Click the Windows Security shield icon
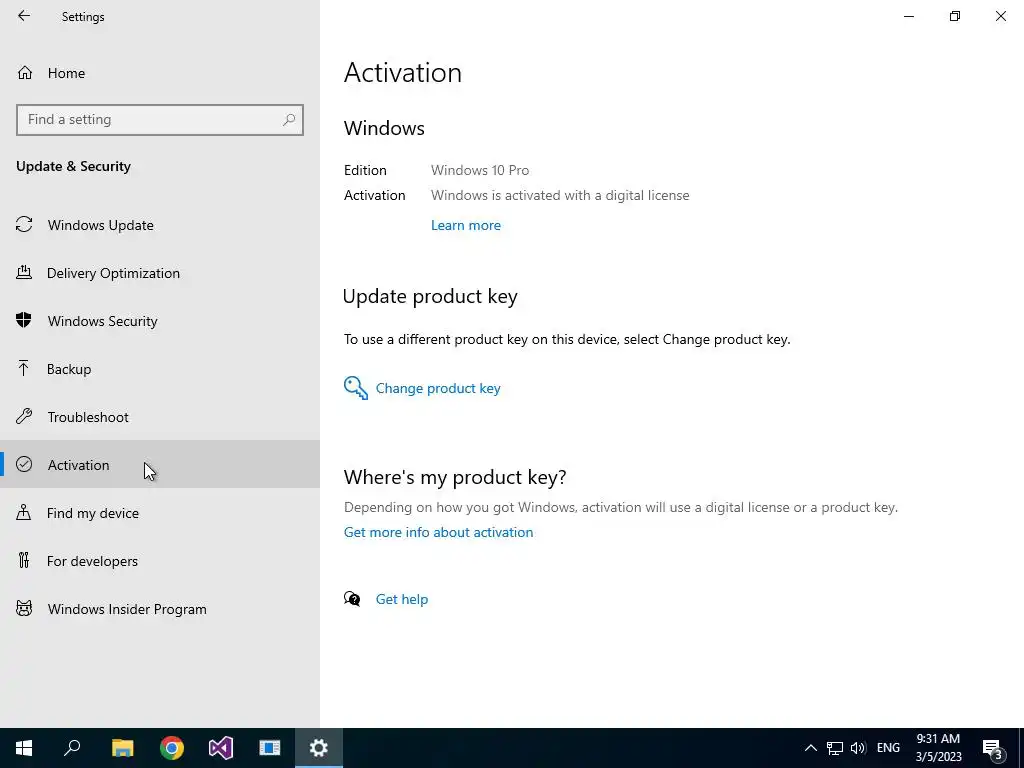1024x768 pixels. point(24,320)
